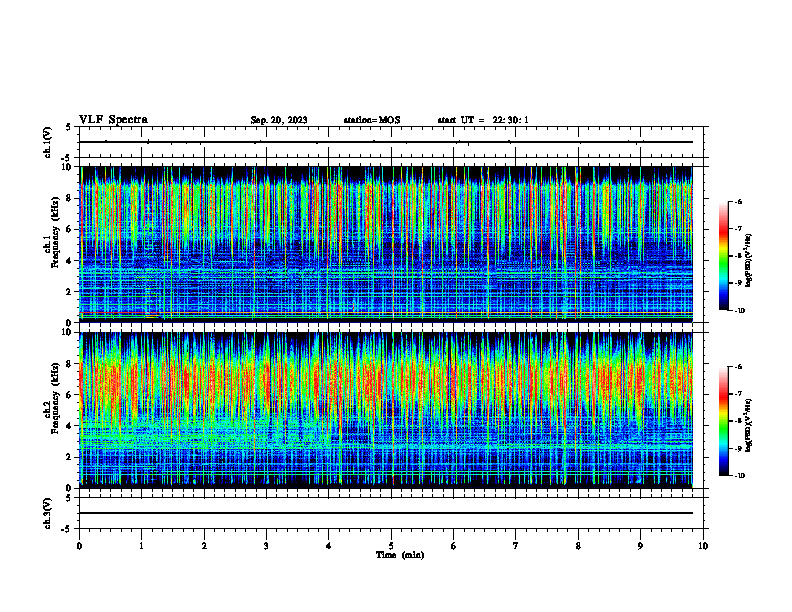Click the "-6" label on ch.2 colorbar

click(738, 367)
